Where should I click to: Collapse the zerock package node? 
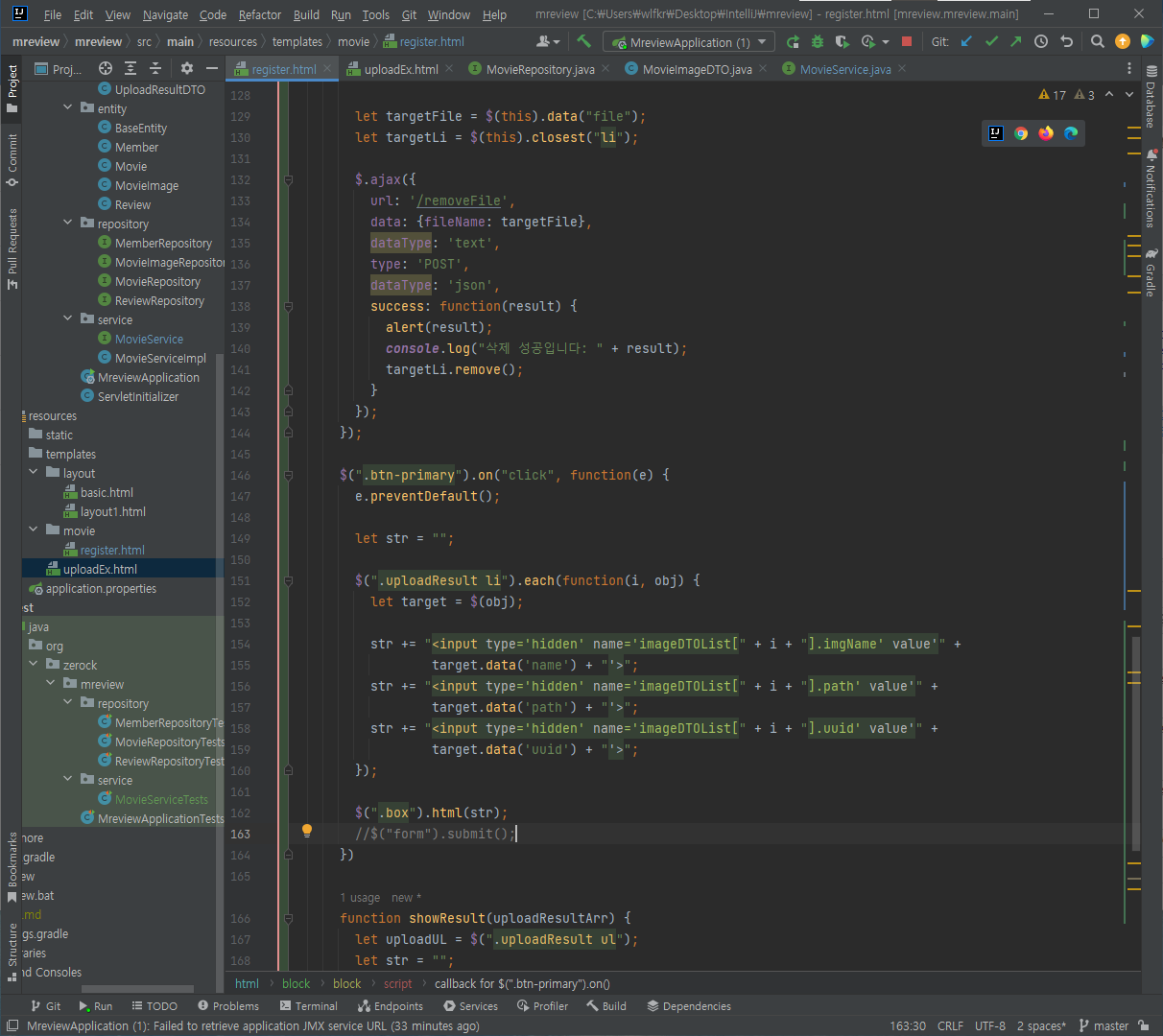click(34, 665)
